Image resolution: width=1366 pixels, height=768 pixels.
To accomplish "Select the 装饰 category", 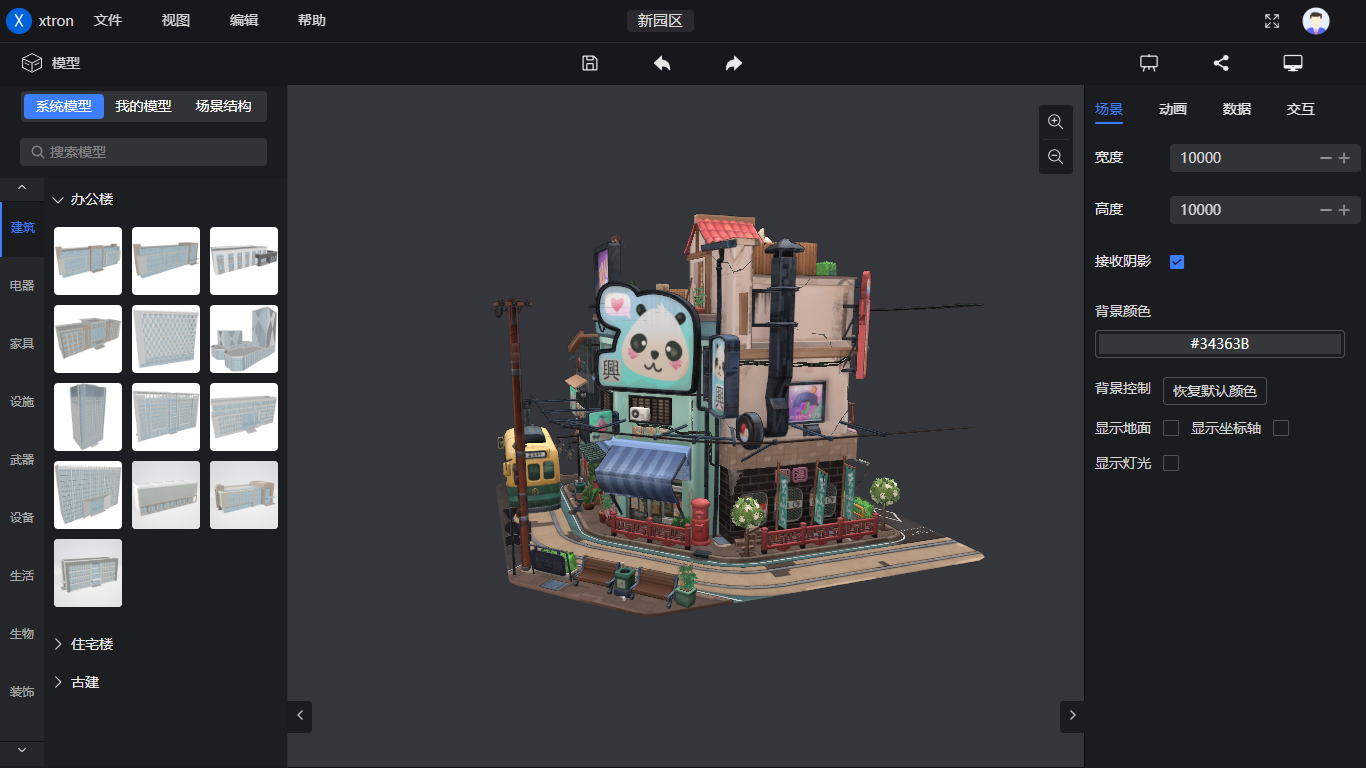I will (22, 692).
